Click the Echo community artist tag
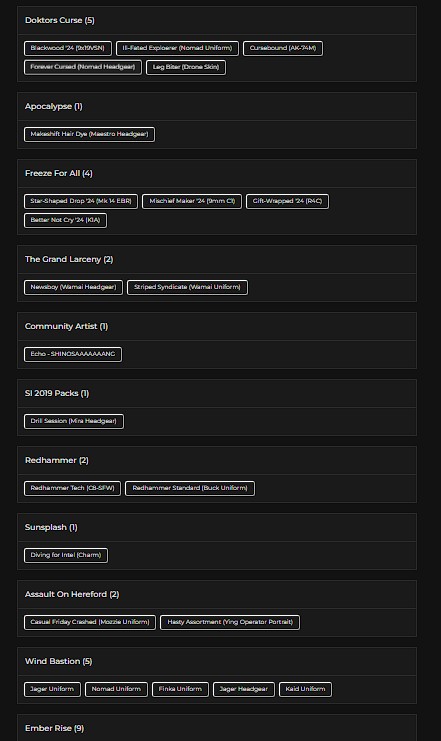 [73, 354]
